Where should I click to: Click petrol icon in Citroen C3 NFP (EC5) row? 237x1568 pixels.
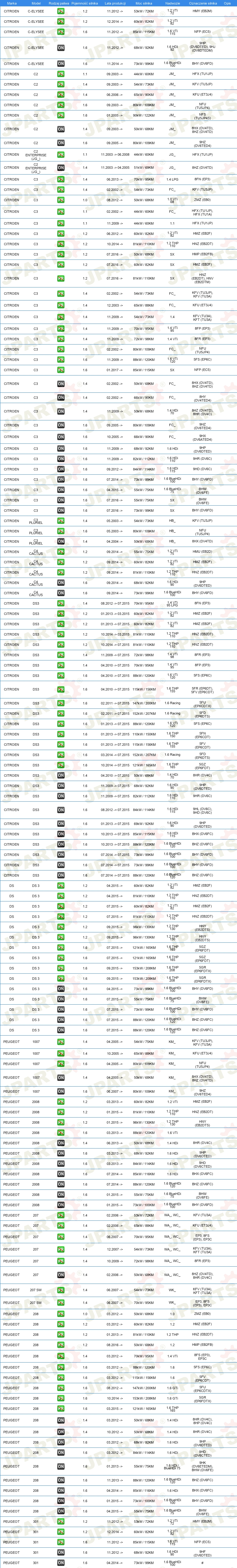pos(61,369)
